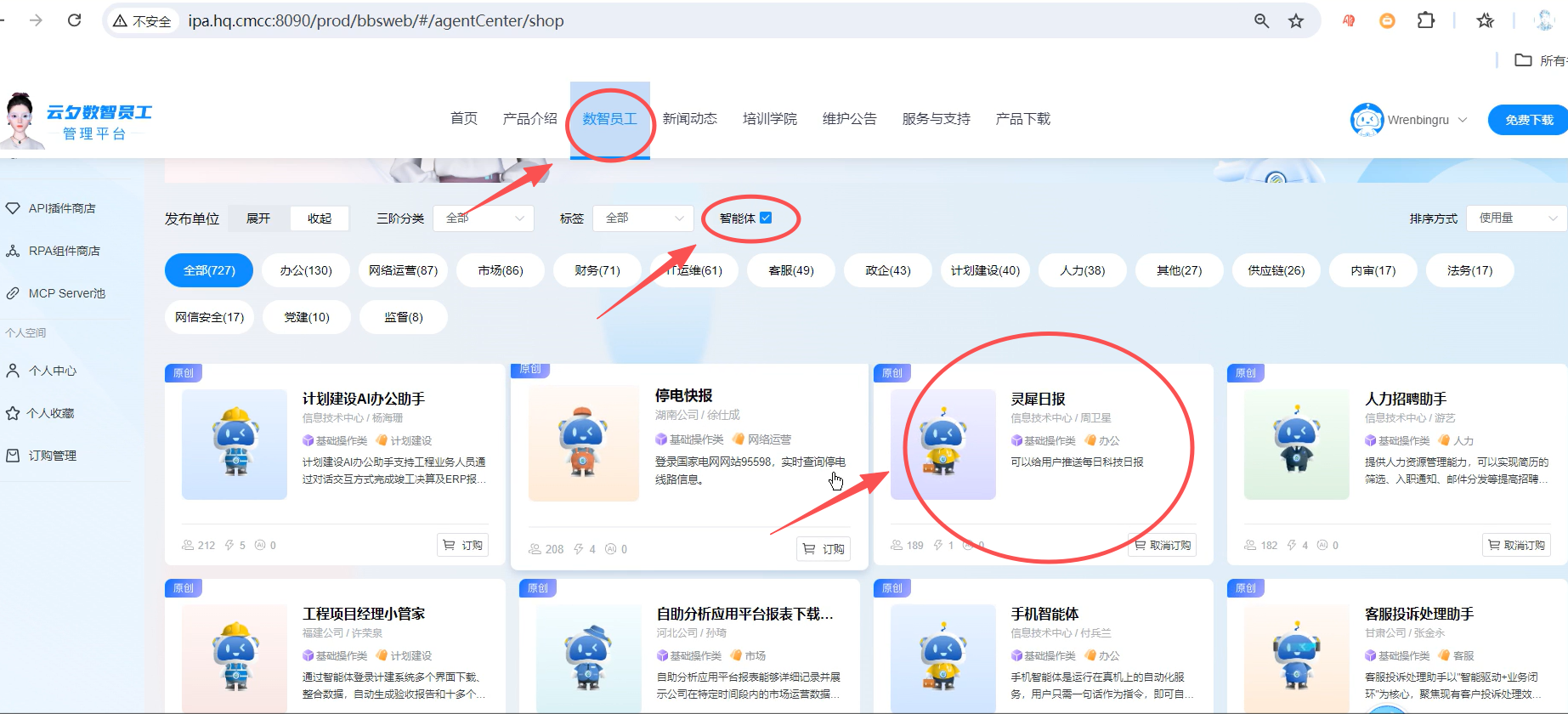Filter by 网络运营(87) category

tap(403, 270)
